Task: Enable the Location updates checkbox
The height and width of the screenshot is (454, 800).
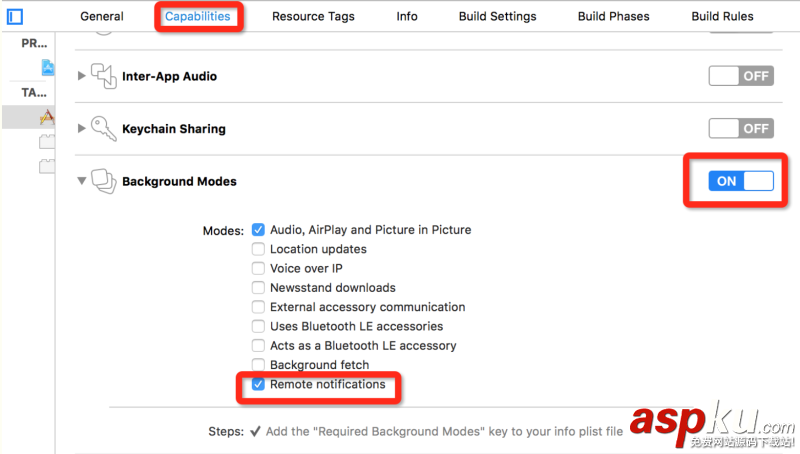Action: point(259,249)
